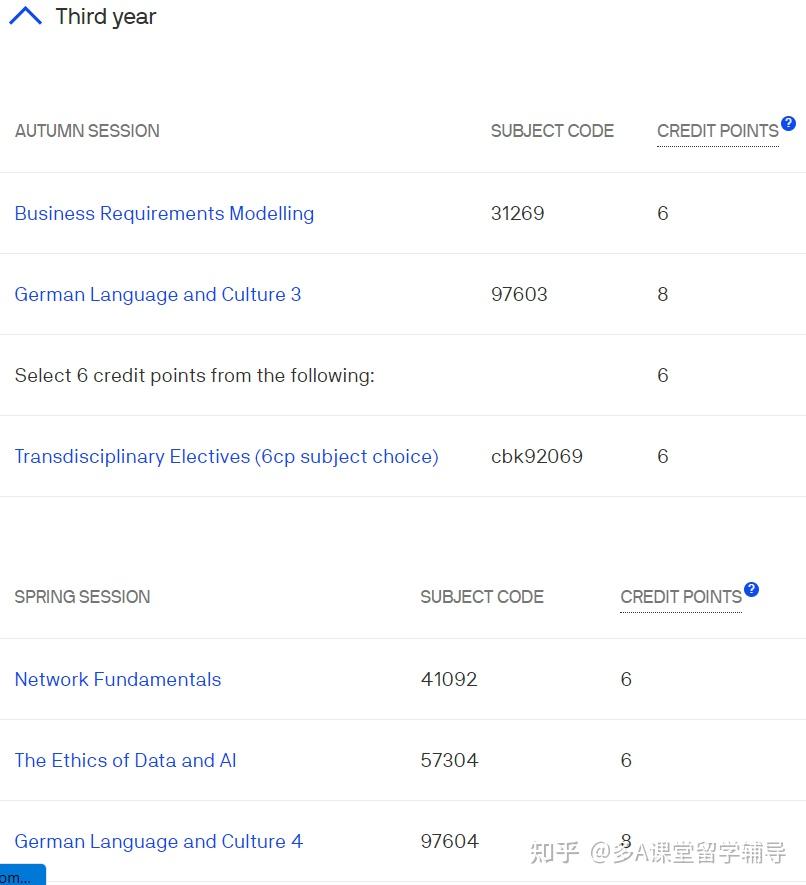The height and width of the screenshot is (885, 806).
Task: Click the Spring Session column header
Action: pos(82,597)
